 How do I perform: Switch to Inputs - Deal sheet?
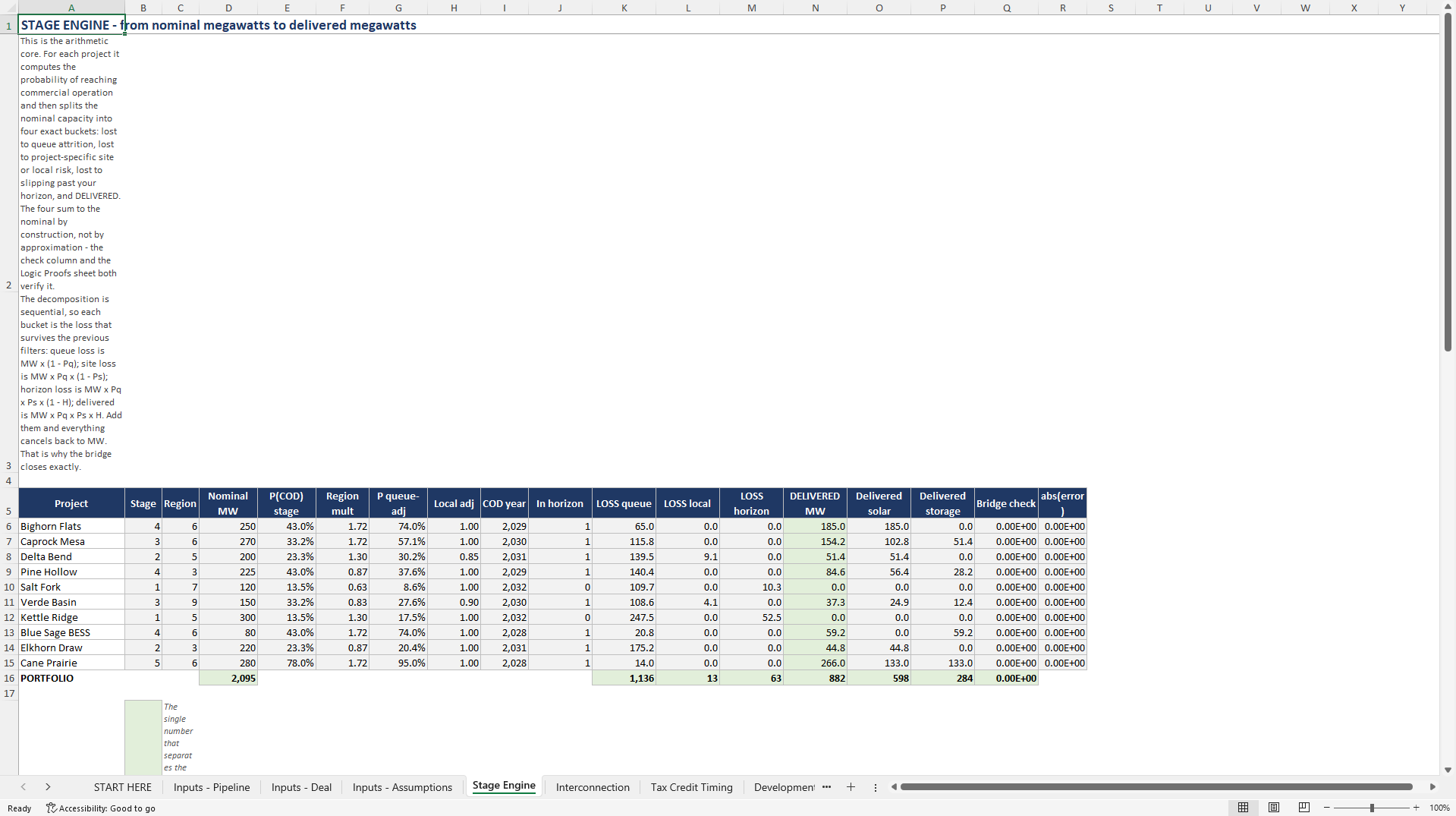pos(301,787)
